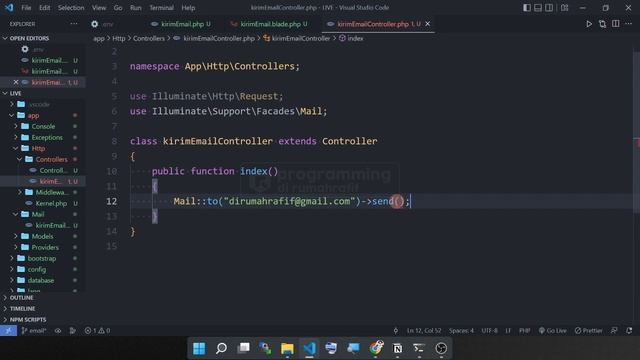Expand the NPM SCRIPTS section
The height and width of the screenshot is (360, 640).
28,320
